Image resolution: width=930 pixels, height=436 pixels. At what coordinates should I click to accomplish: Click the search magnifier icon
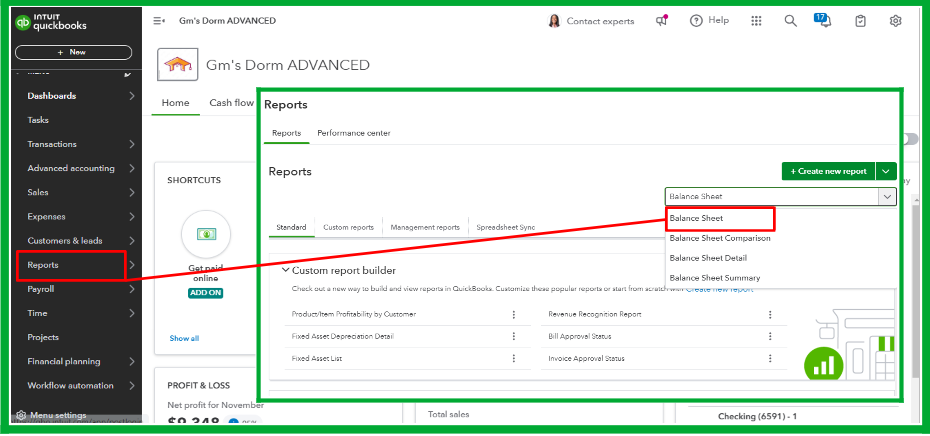(x=790, y=21)
